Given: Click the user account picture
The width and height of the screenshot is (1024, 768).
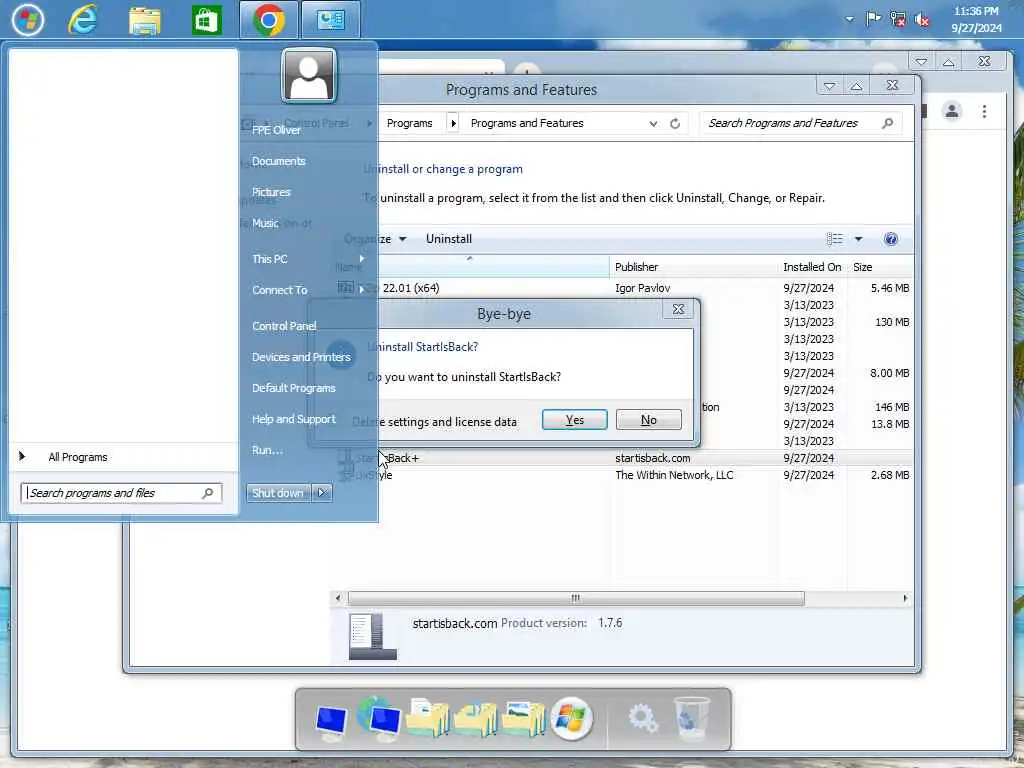Looking at the screenshot, I should pyautogui.click(x=309, y=75).
